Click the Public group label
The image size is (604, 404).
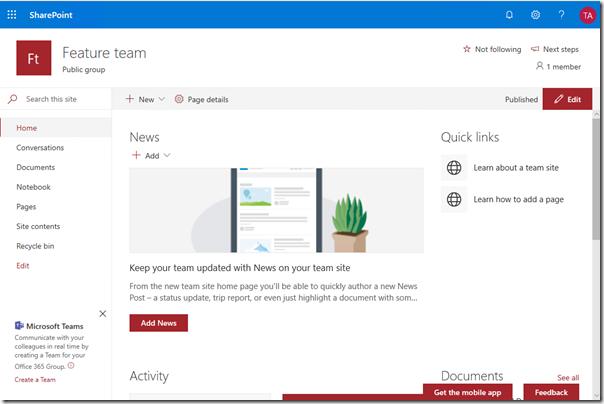pyautogui.click(x=84, y=70)
